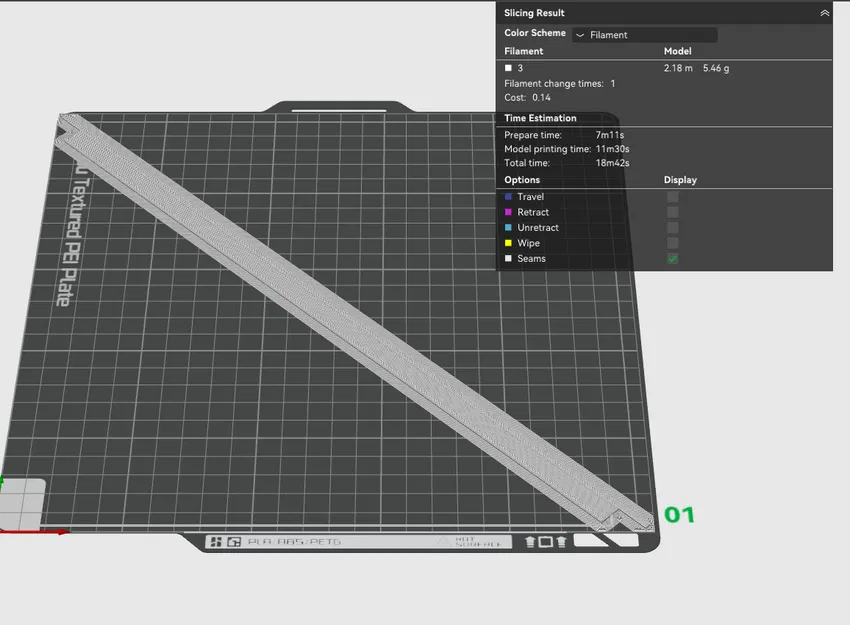Click the filament 3 color swatch

(508, 68)
